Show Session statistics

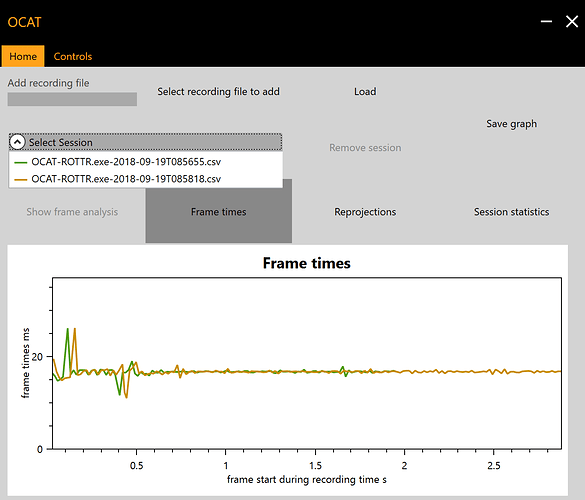(511, 212)
